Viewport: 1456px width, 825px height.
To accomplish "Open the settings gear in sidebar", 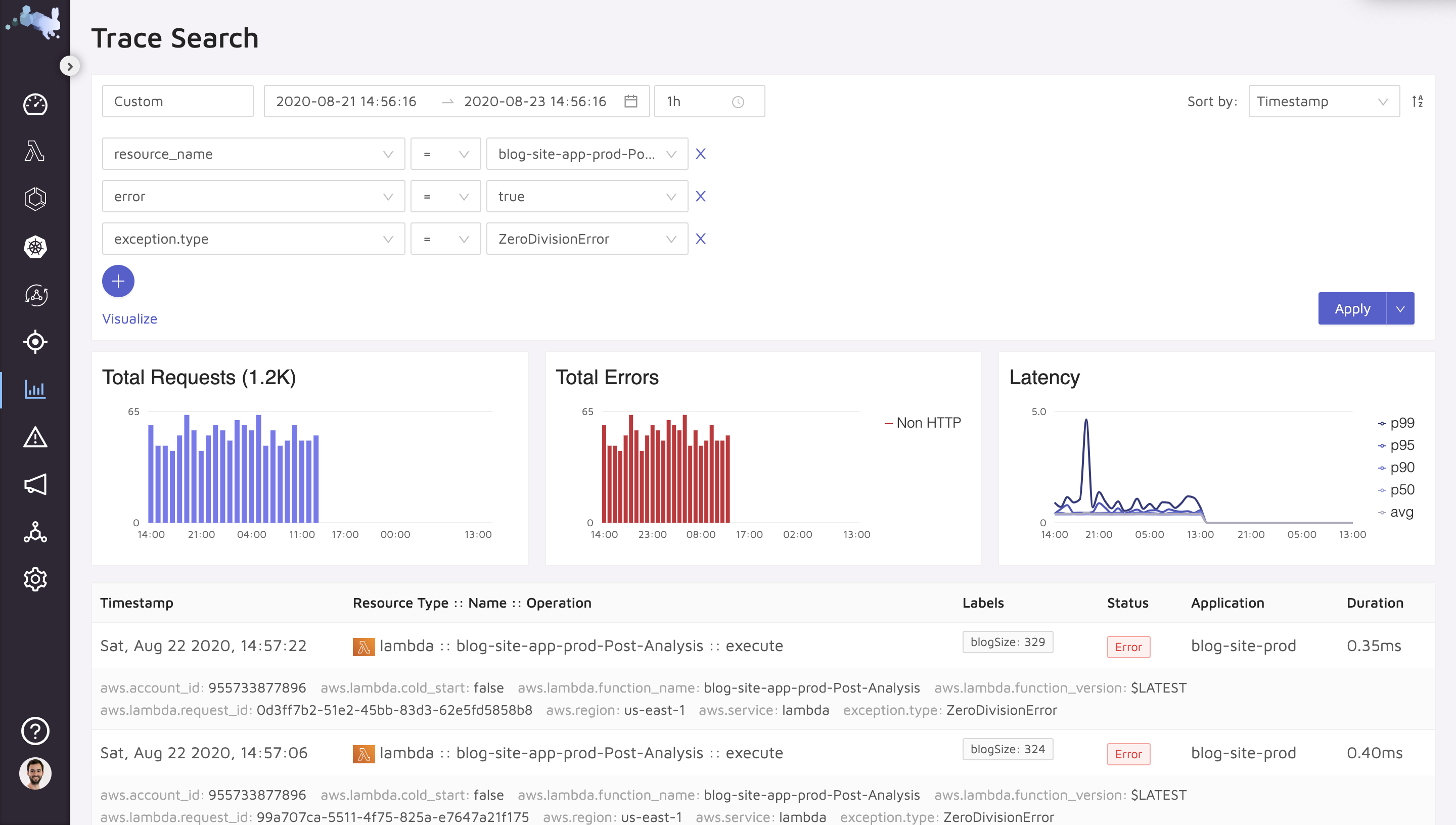I will point(35,579).
